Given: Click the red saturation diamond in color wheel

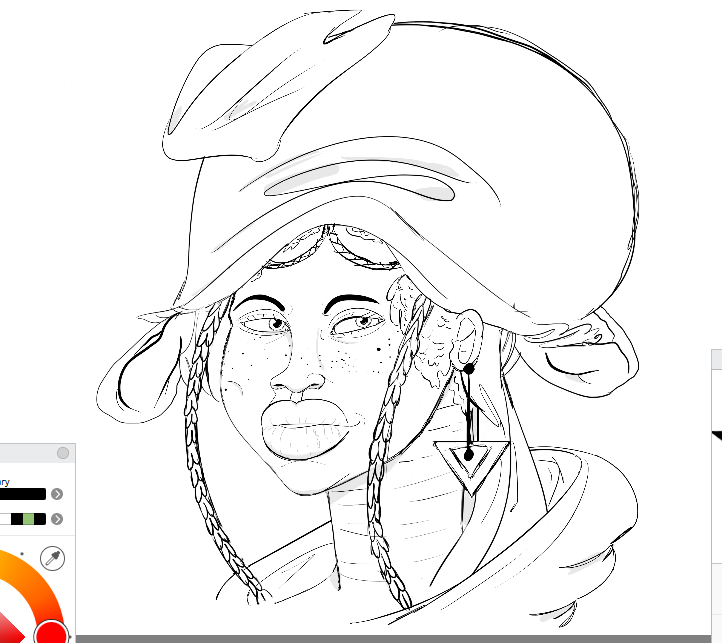Looking at the screenshot, I should pos(10,631).
